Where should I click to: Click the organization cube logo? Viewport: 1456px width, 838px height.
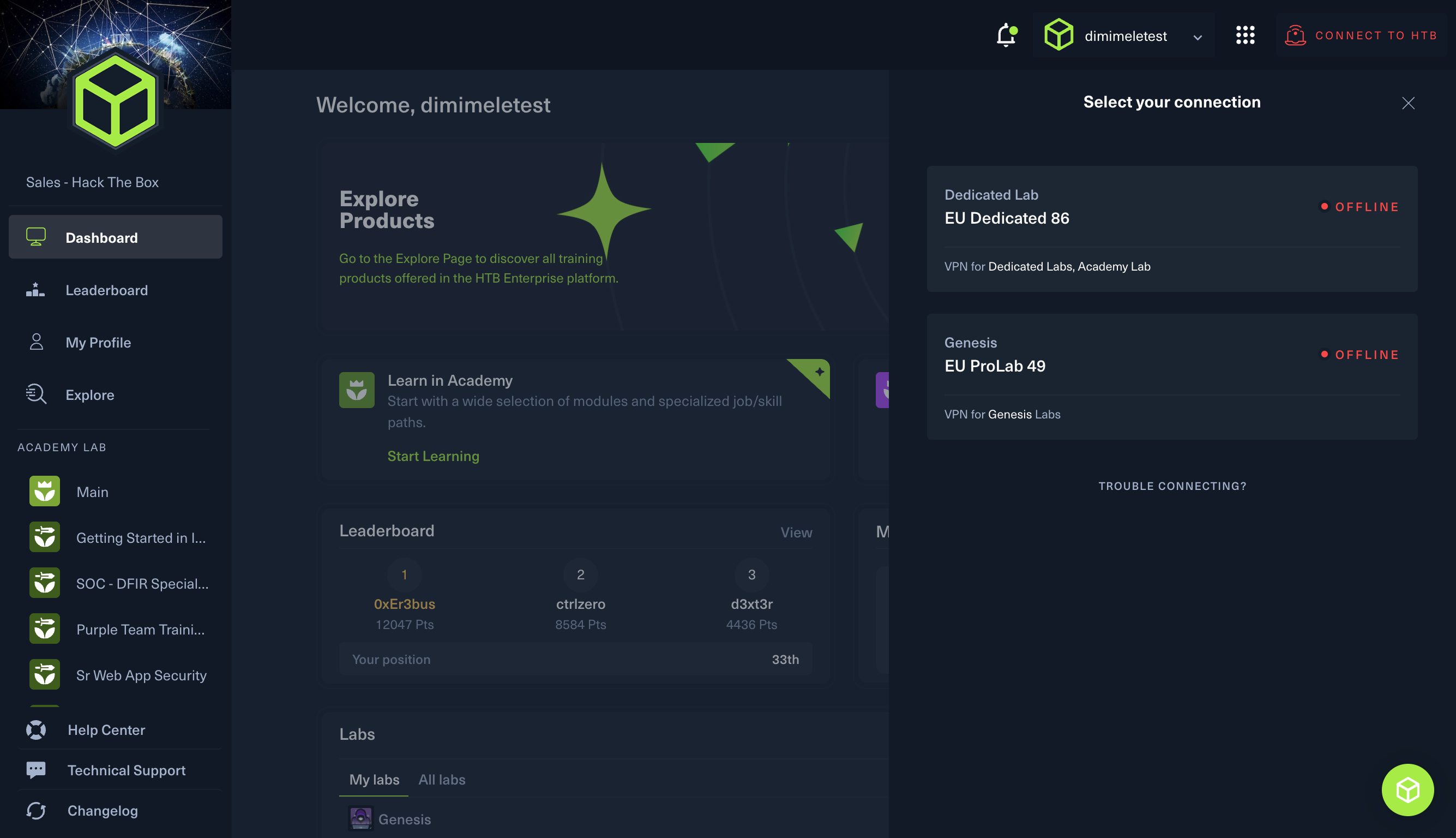coord(115,101)
